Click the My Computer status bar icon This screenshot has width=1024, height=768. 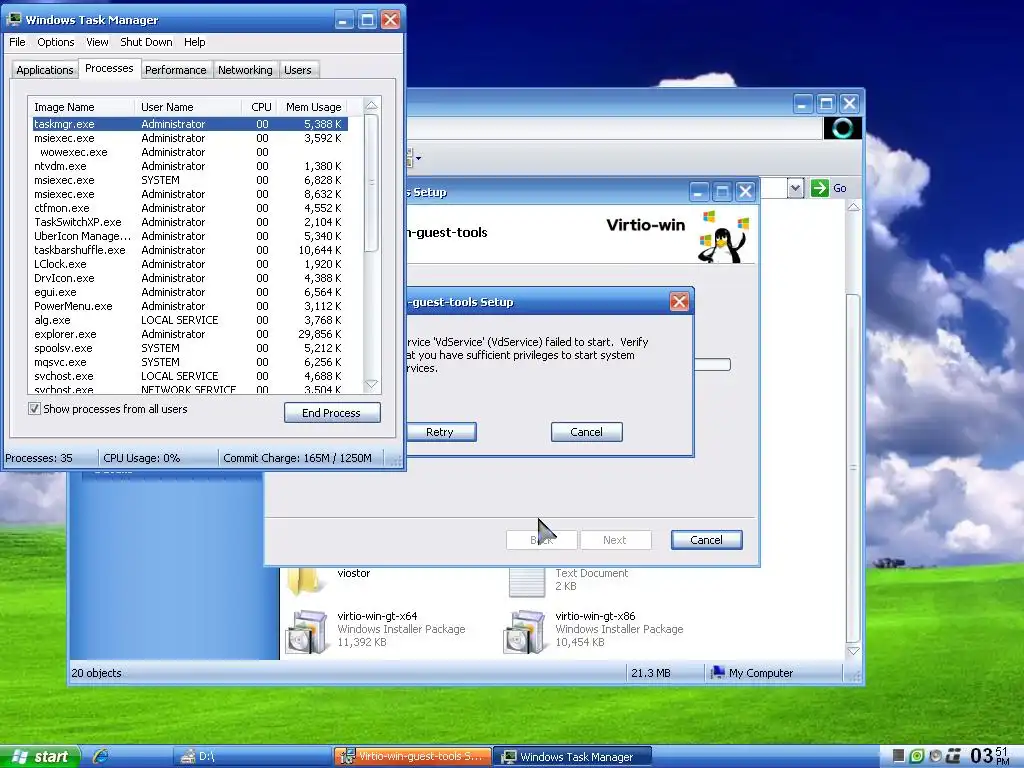point(718,672)
